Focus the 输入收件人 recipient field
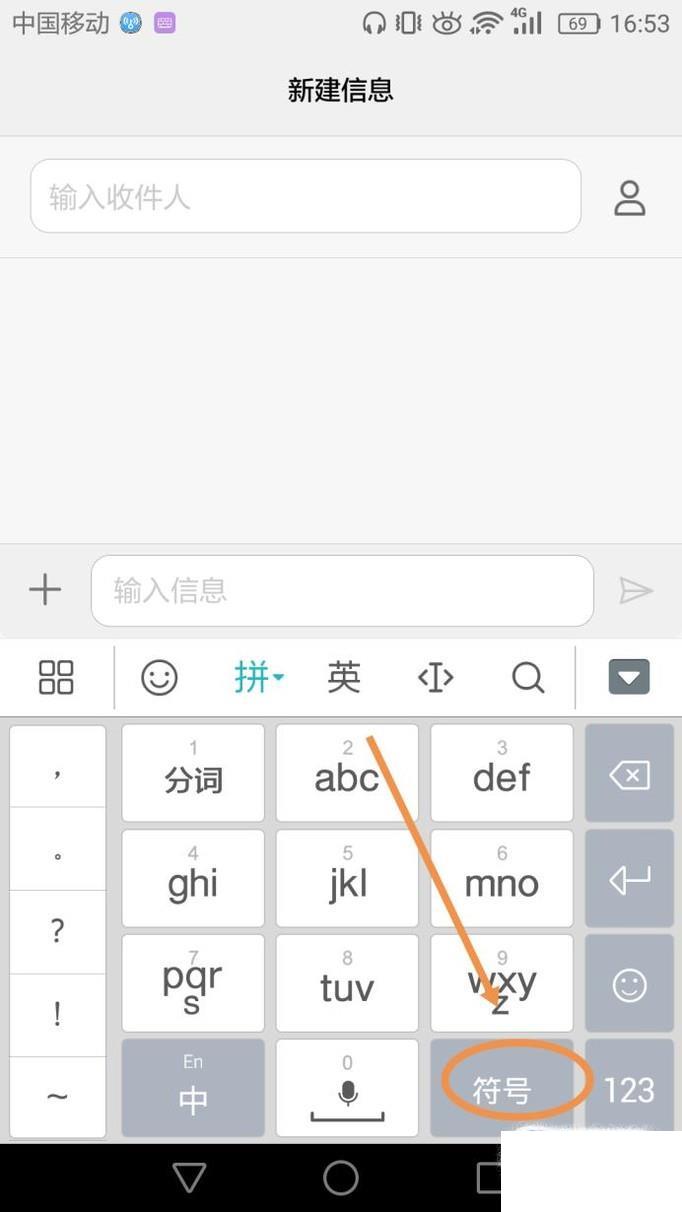682x1212 pixels. click(x=305, y=196)
